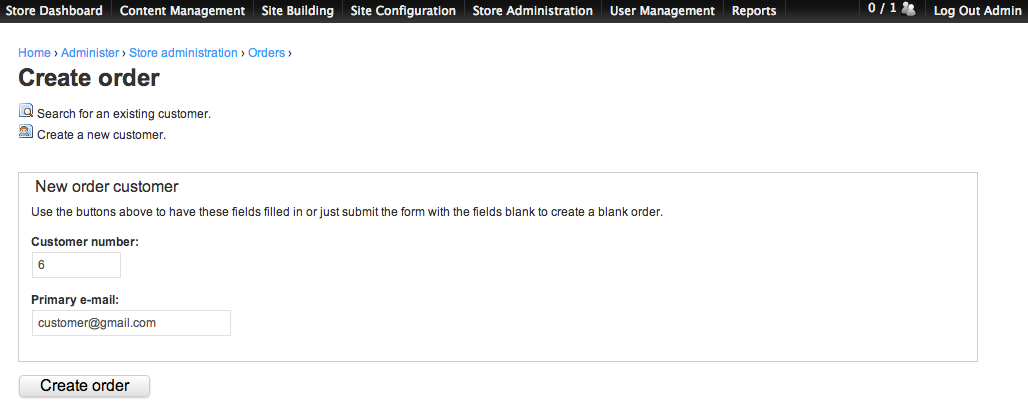Focus the Primary e-mail input field
This screenshot has height=407, width=1028.
coord(131,323)
